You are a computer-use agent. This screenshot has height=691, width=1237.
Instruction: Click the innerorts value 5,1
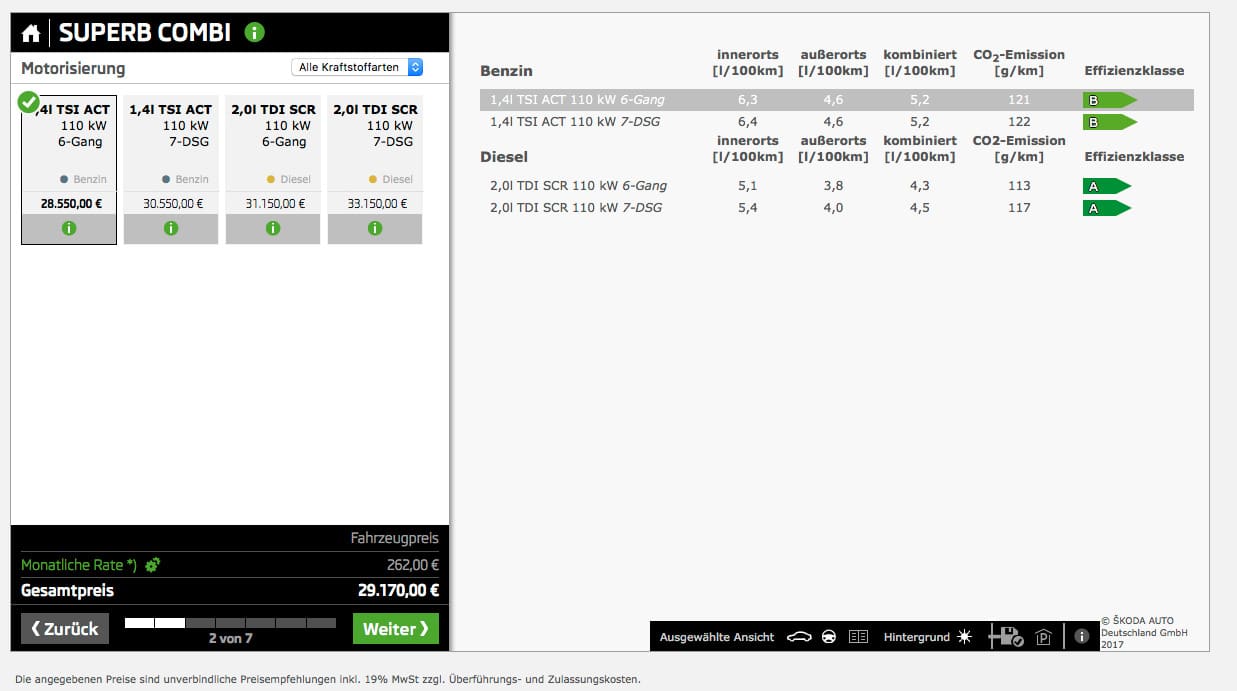click(747, 186)
